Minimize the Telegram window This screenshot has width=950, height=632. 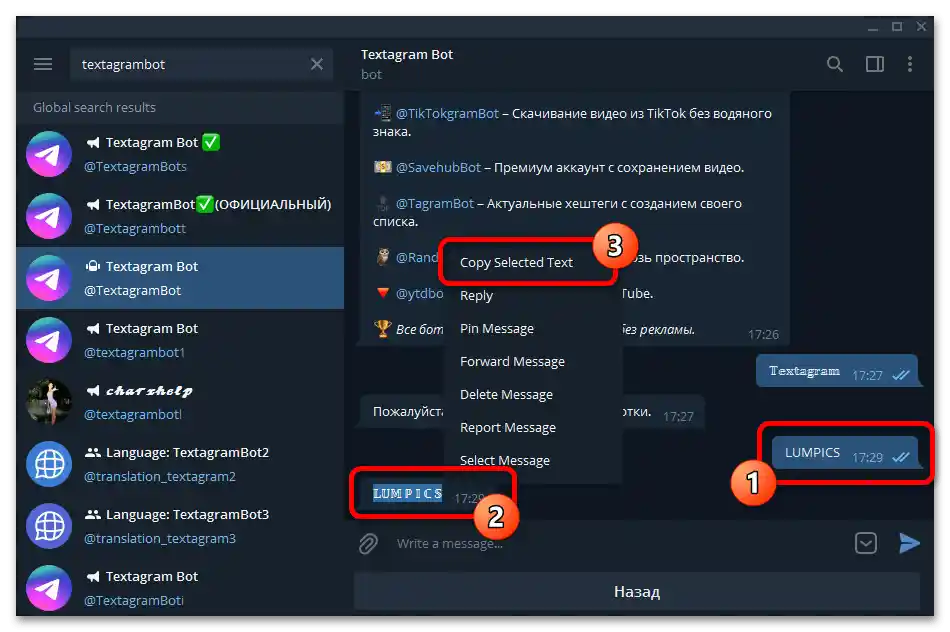pyautogui.click(x=872, y=27)
